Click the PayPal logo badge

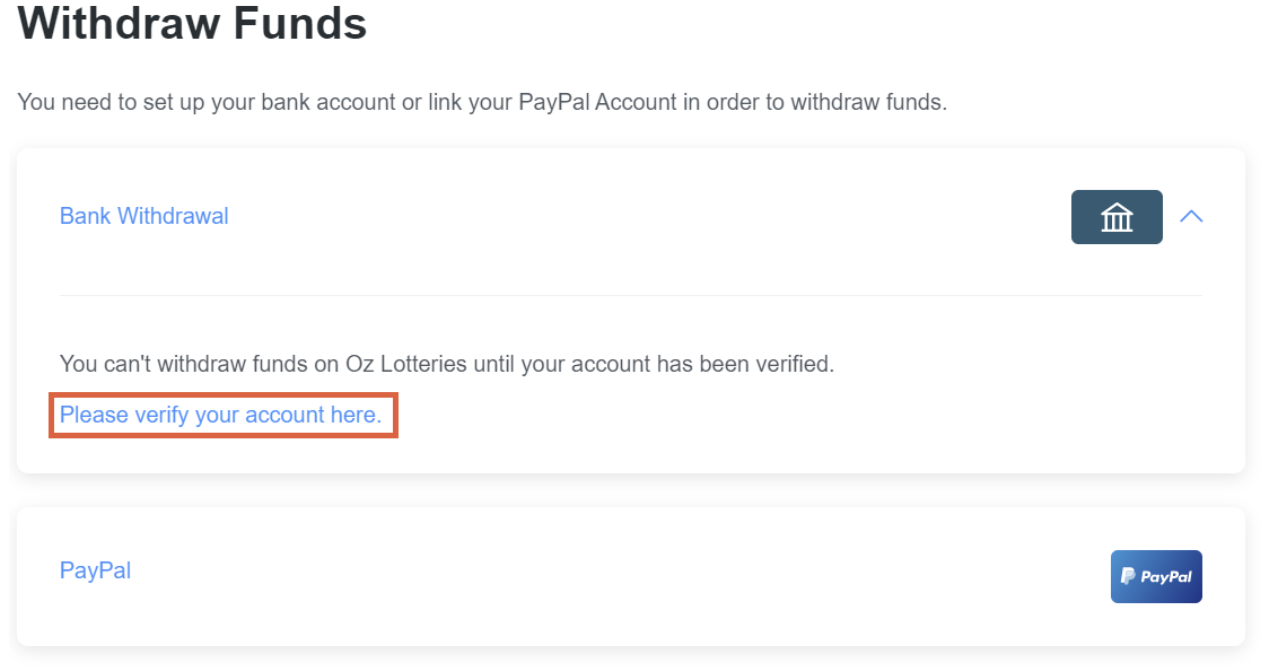click(1156, 577)
